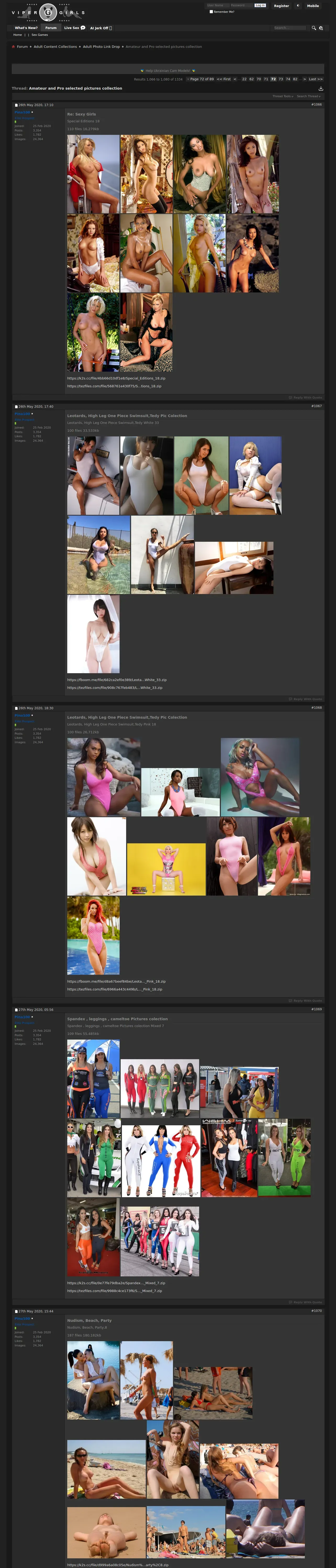336x1568 pixels.
Task: Click the poster username in post #1069
Action: [x=22, y=1017]
